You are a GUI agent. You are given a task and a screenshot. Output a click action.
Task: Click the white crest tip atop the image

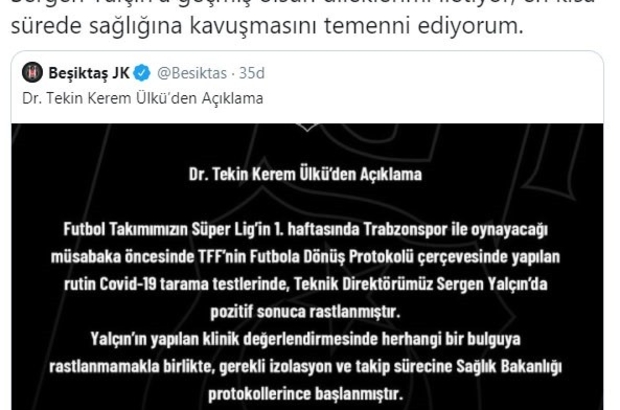tap(308, 127)
